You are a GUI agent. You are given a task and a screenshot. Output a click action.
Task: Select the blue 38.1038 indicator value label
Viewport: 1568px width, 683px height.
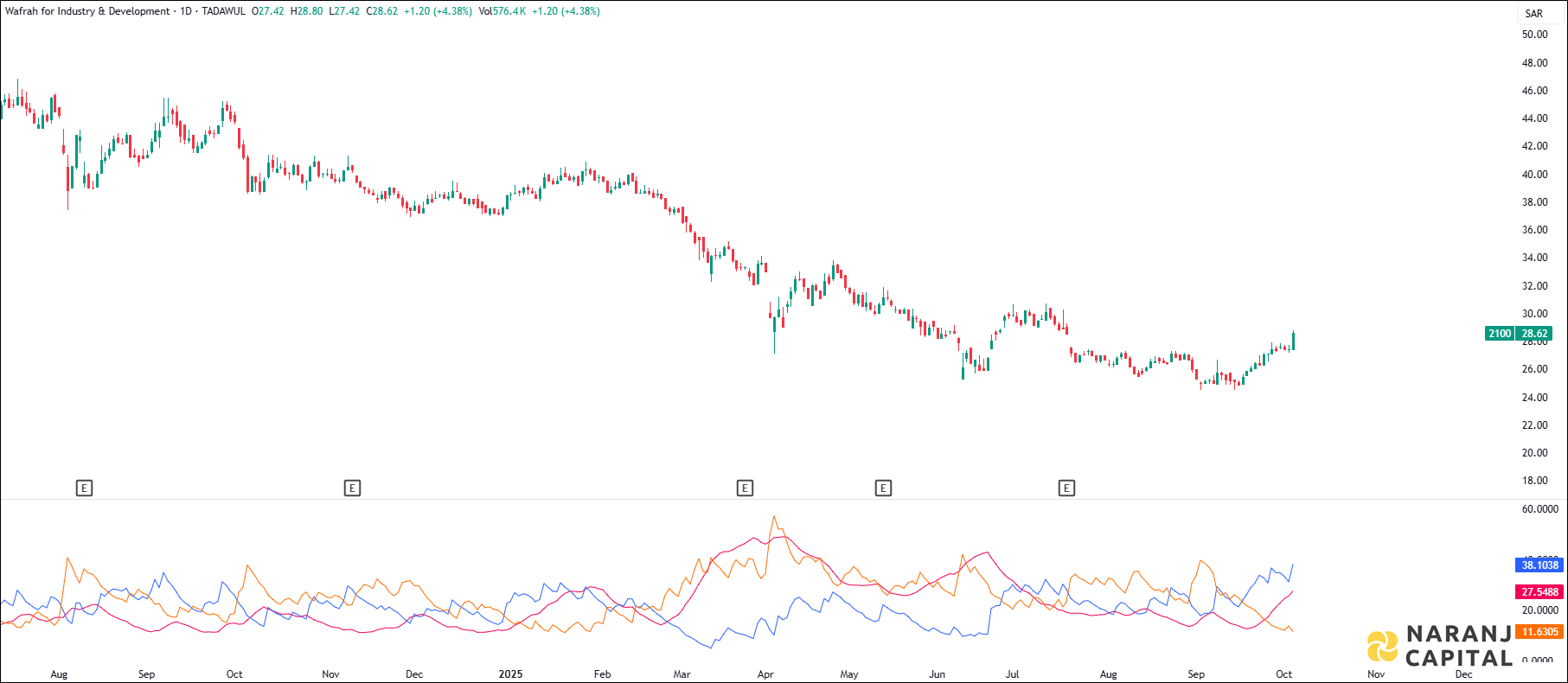1539,565
